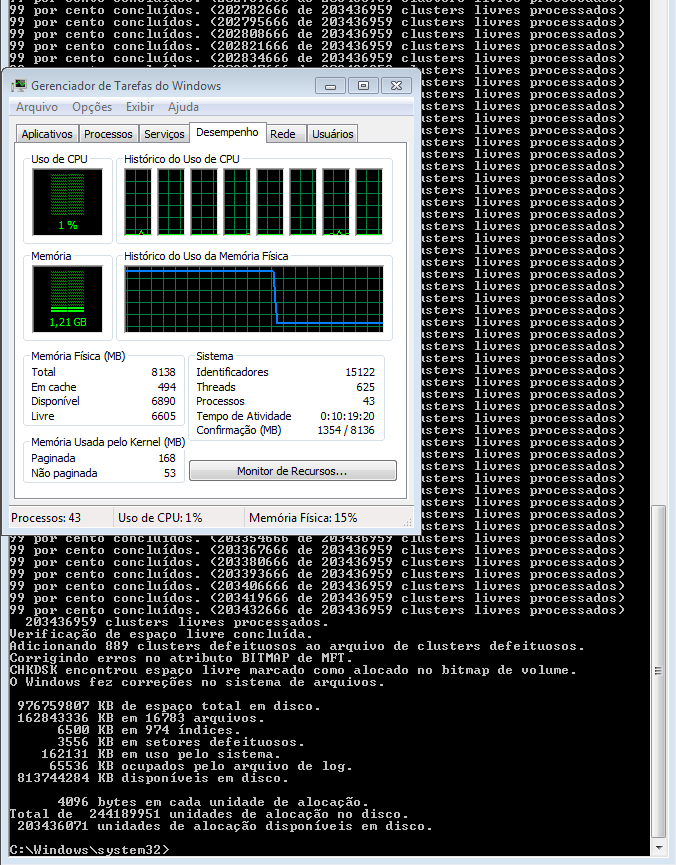Click the line '162843336 KB em 16783 arquivos'
This screenshot has height=865, width=676.
click(141, 718)
